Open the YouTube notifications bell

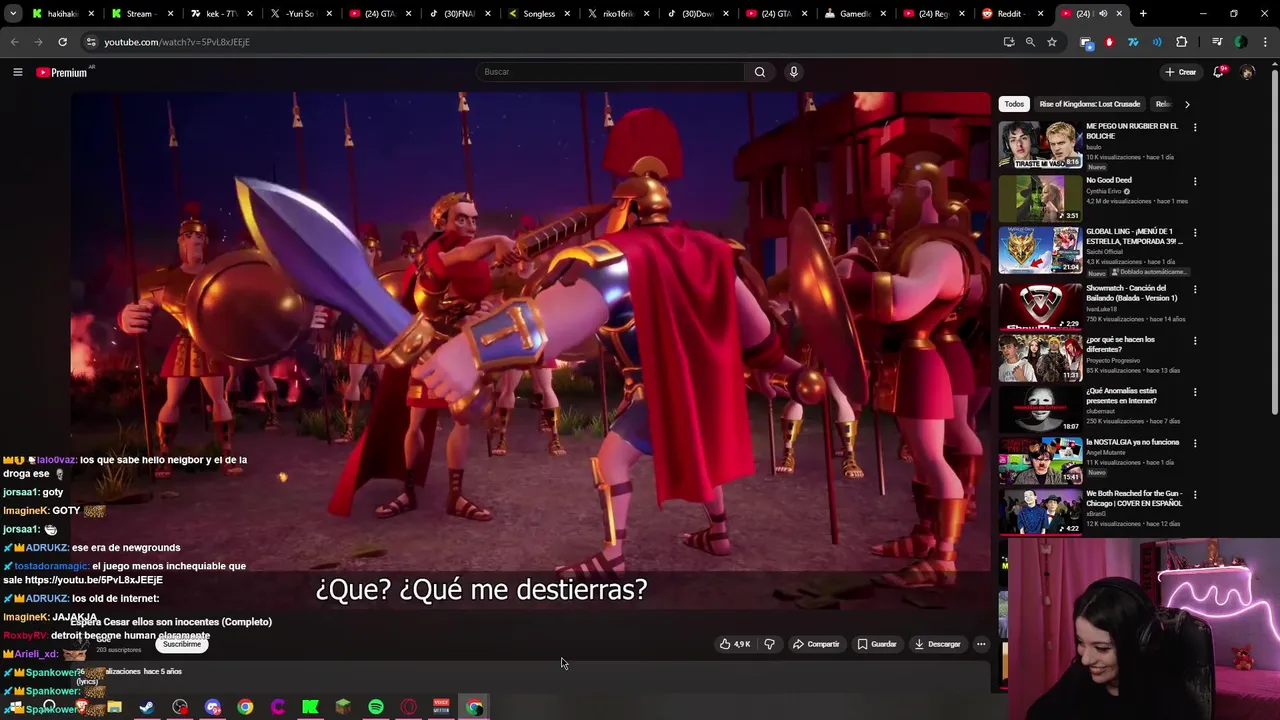pos(1219,72)
